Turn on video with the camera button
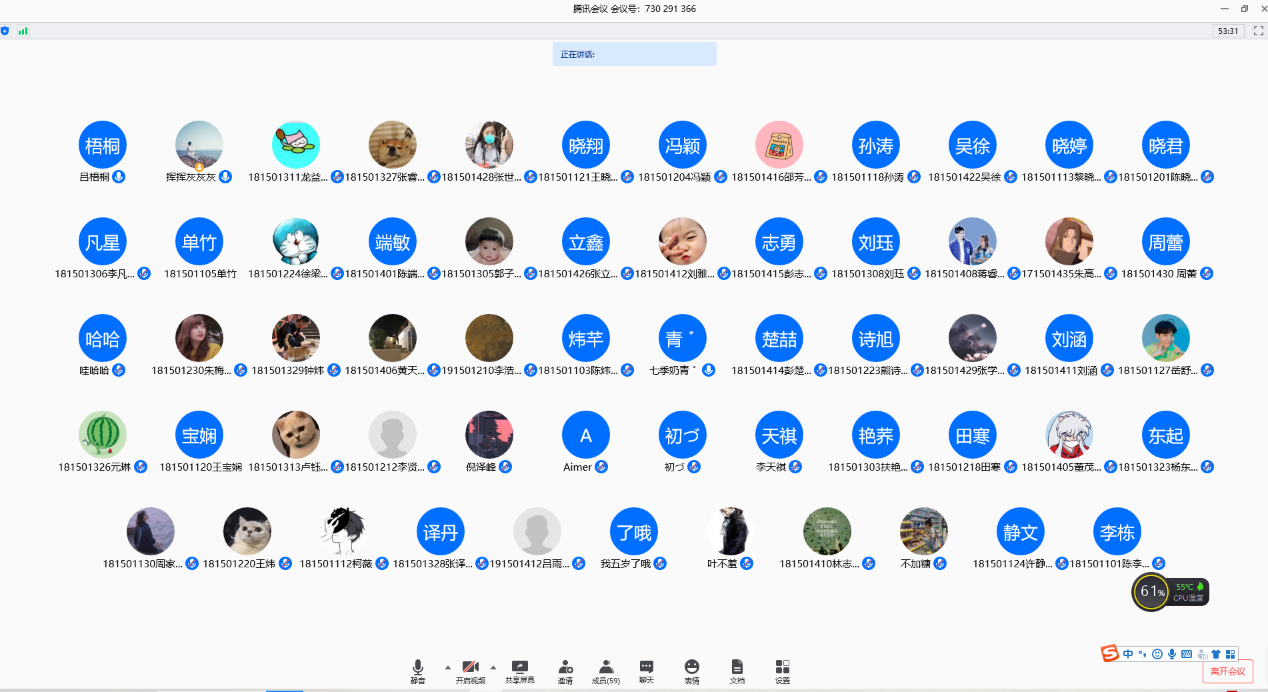The image size is (1268, 692). coord(471,670)
